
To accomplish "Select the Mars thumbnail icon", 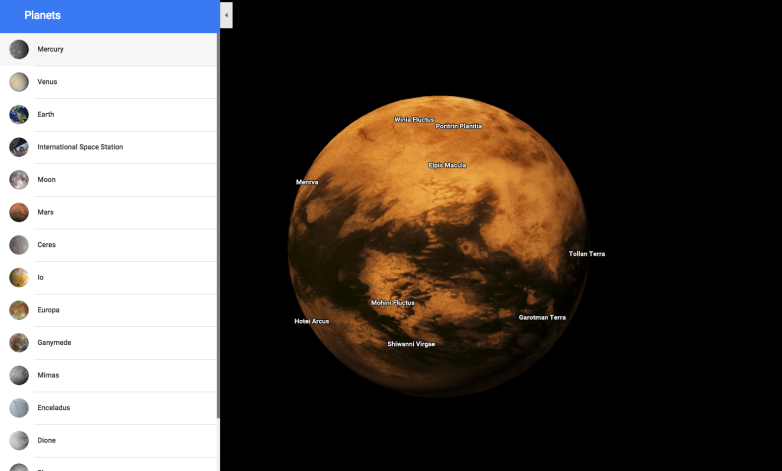I will click(x=19, y=212).
